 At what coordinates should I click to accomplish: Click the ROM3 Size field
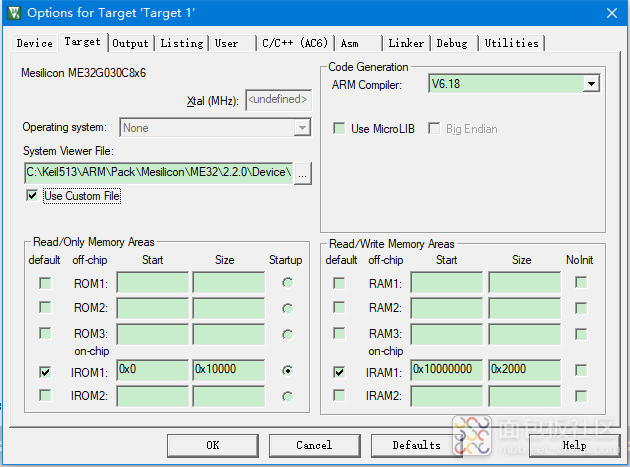click(x=229, y=334)
